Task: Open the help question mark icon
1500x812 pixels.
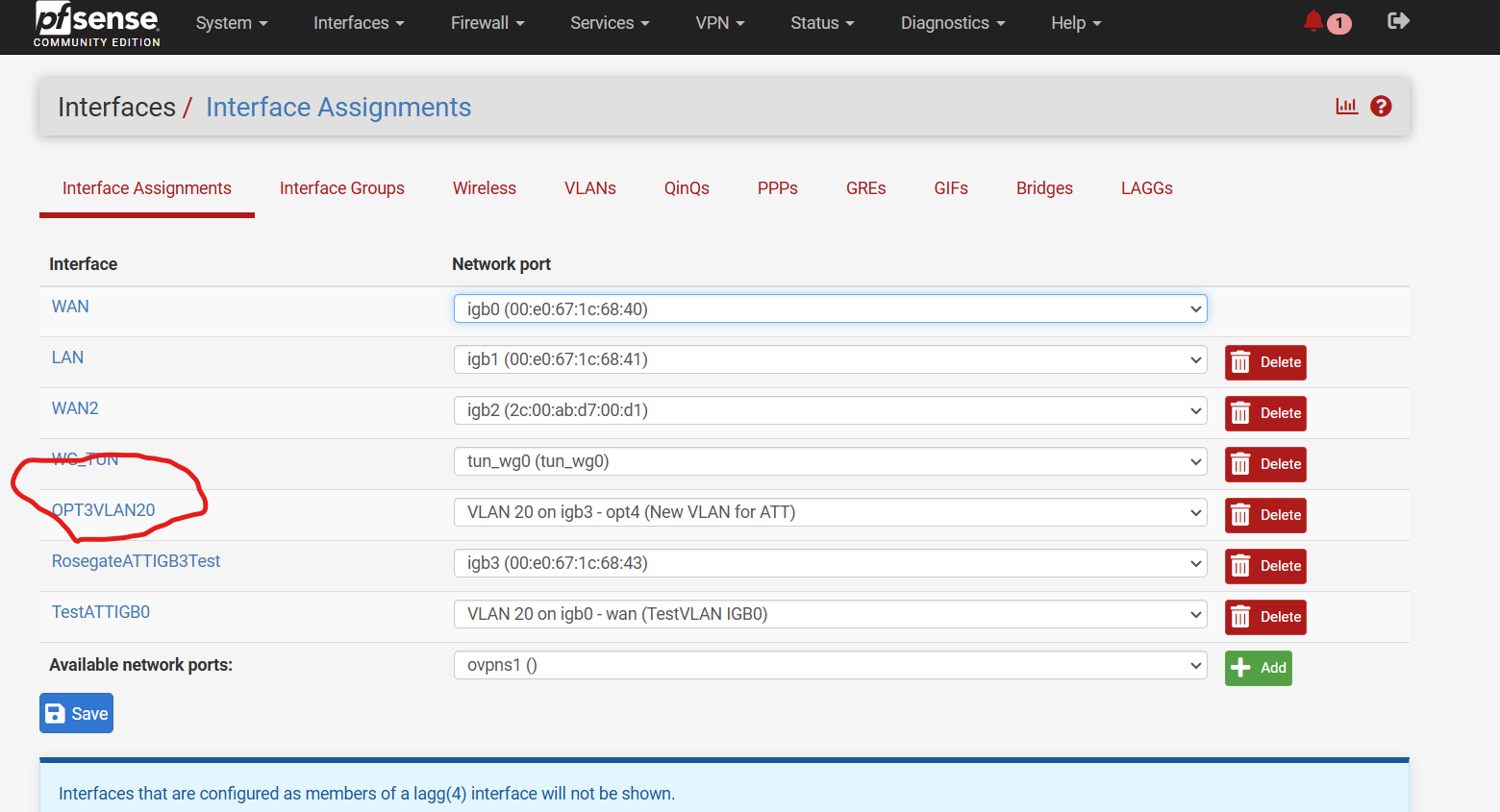Action: [1381, 107]
